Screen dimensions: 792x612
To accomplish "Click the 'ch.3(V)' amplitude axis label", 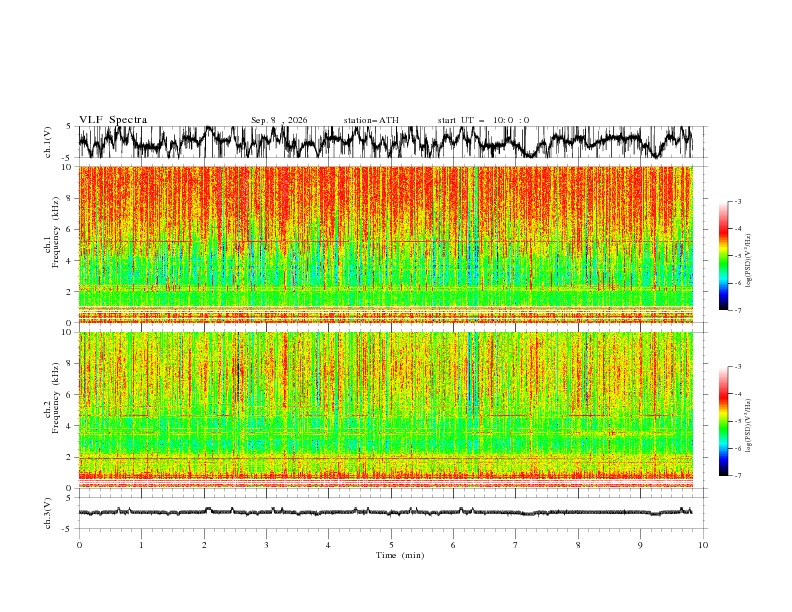I will coord(48,514).
